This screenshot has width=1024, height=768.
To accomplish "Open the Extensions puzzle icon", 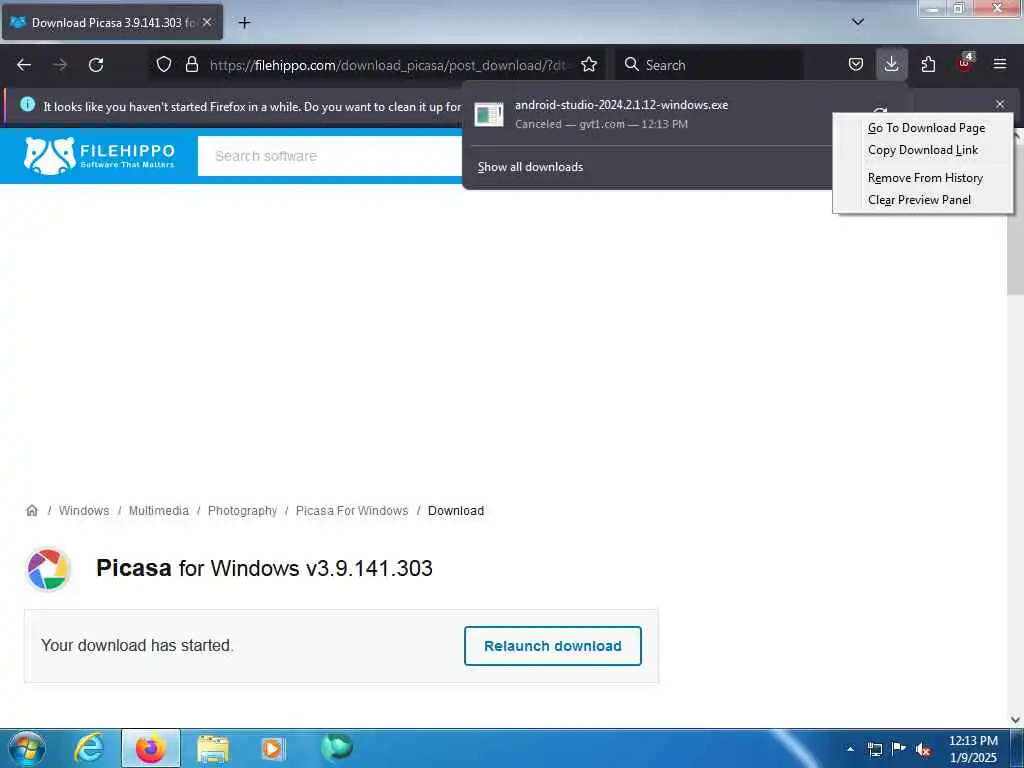I will (x=928, y=65).
